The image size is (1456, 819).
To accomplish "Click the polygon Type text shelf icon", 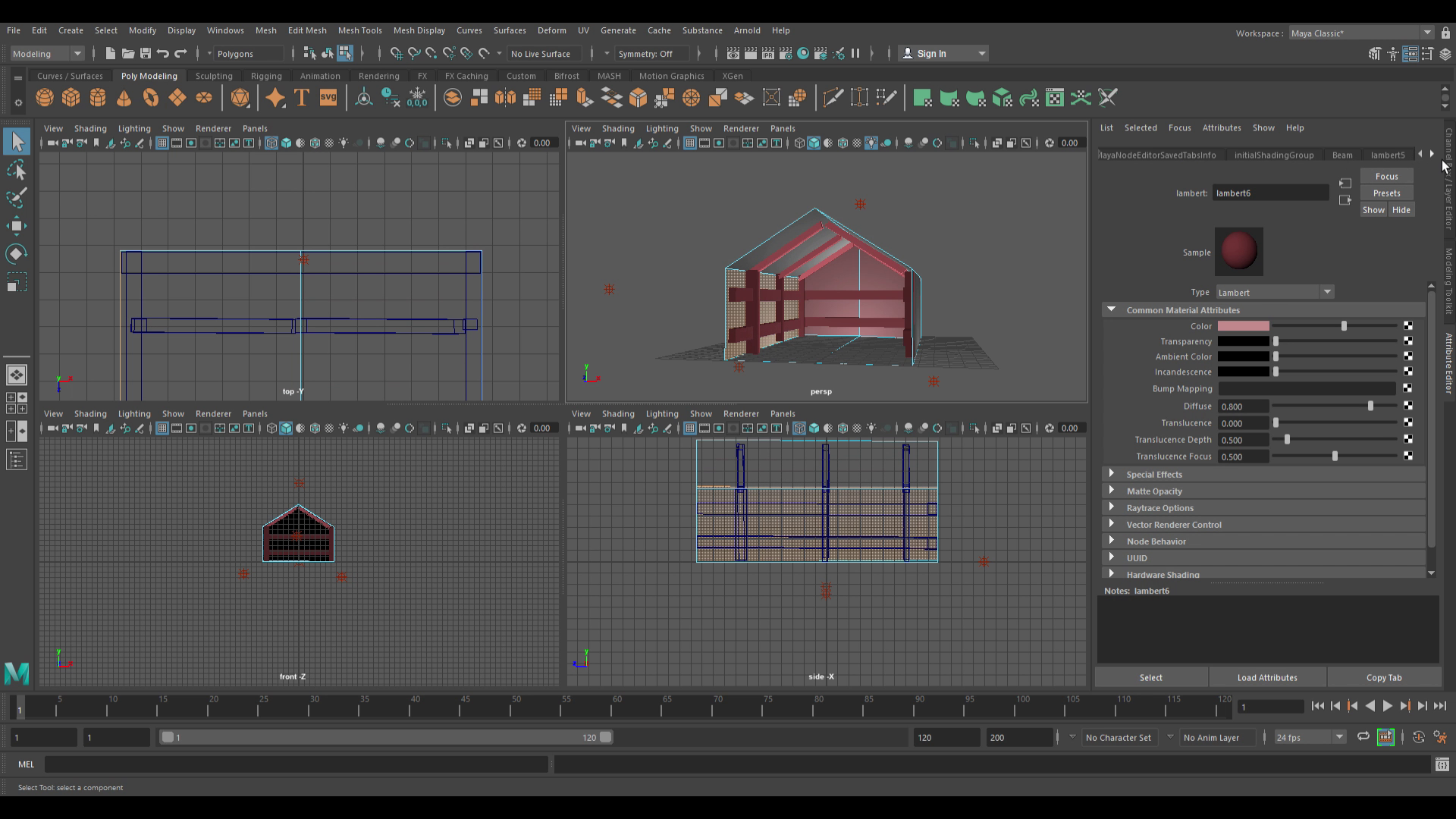I will [x=302, y=98].
